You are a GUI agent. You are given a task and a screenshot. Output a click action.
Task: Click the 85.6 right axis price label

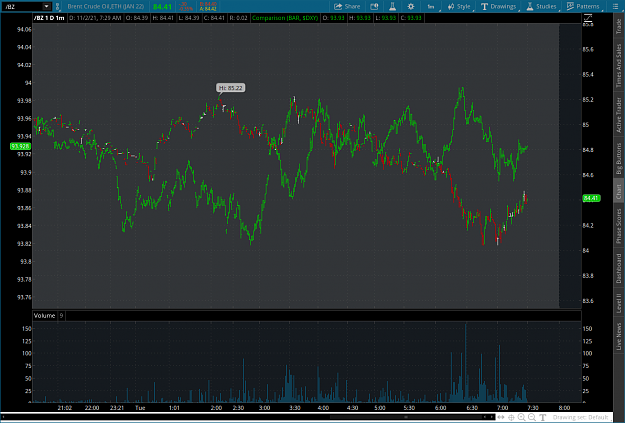[588, 49]
